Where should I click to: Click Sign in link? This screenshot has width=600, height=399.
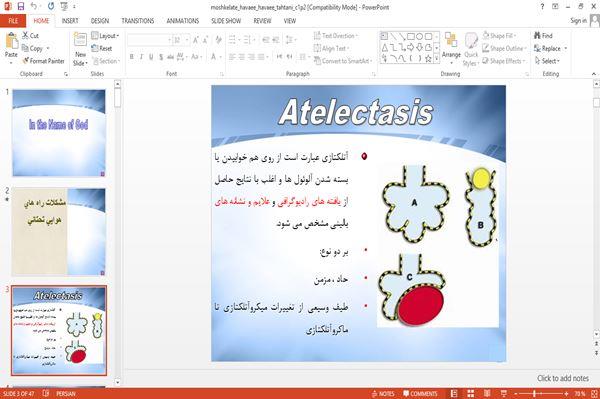tap(578, 21)
